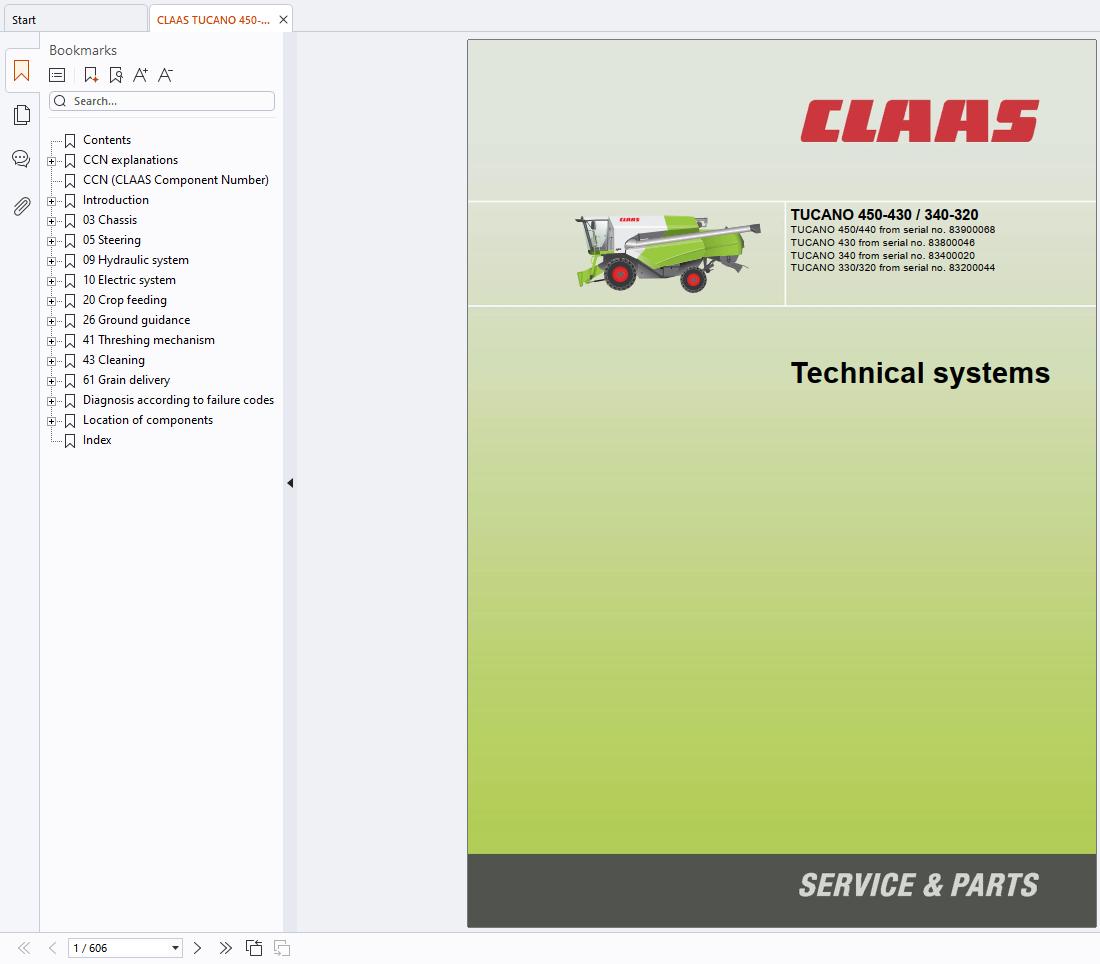Expand the 26 Ground guidance bookmark
The image size is (1100, 964).
pos(51,321)
